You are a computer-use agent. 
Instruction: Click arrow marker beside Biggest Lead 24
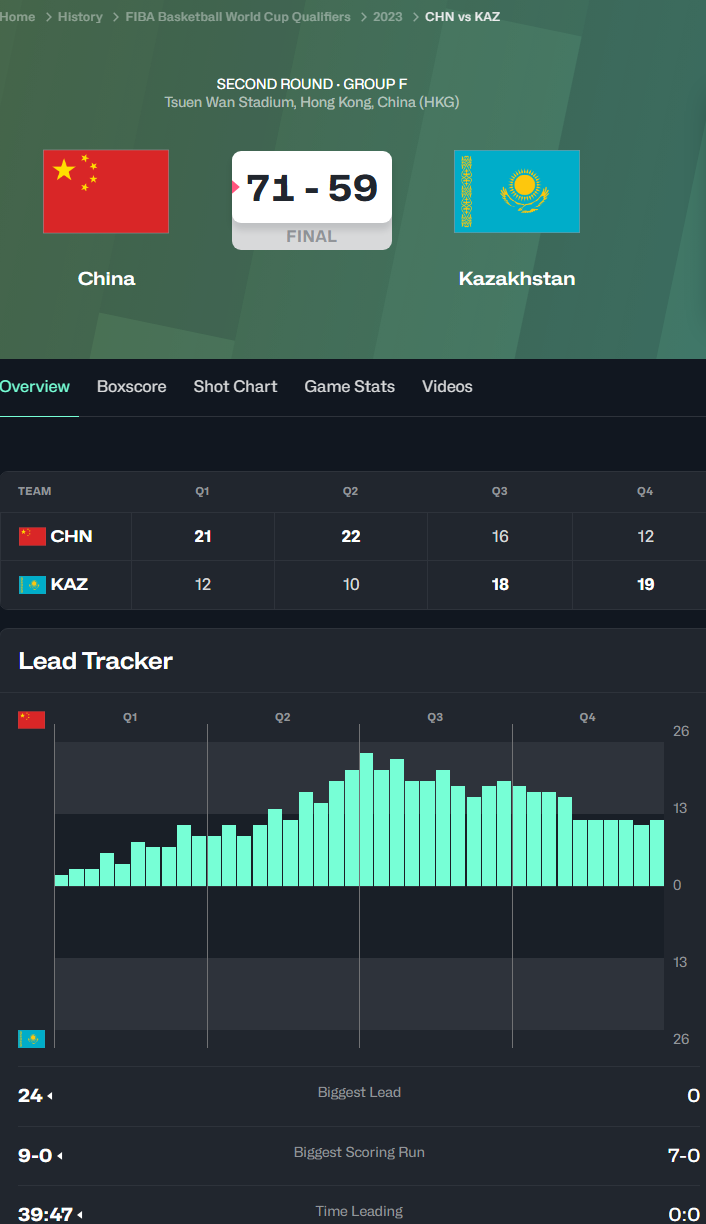click(x=50, y=1097)
